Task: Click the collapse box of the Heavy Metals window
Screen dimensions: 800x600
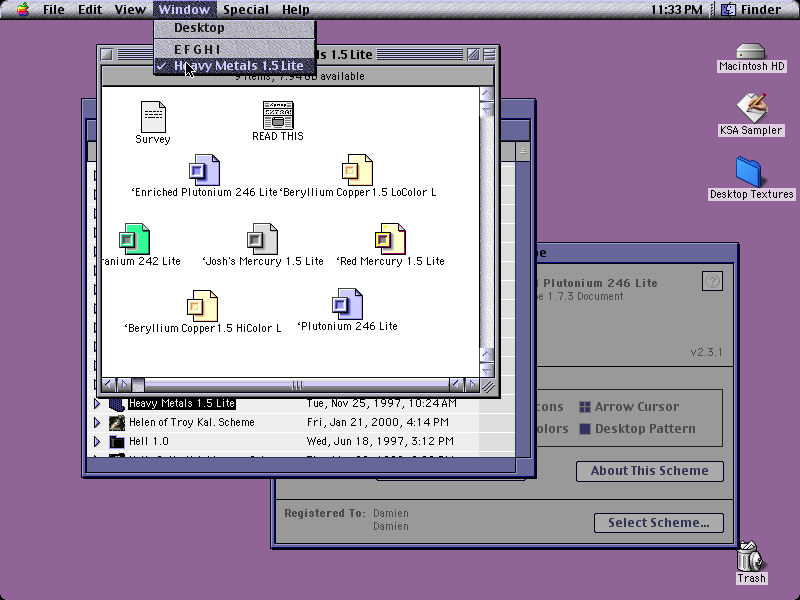Action: tap(489, 54)
